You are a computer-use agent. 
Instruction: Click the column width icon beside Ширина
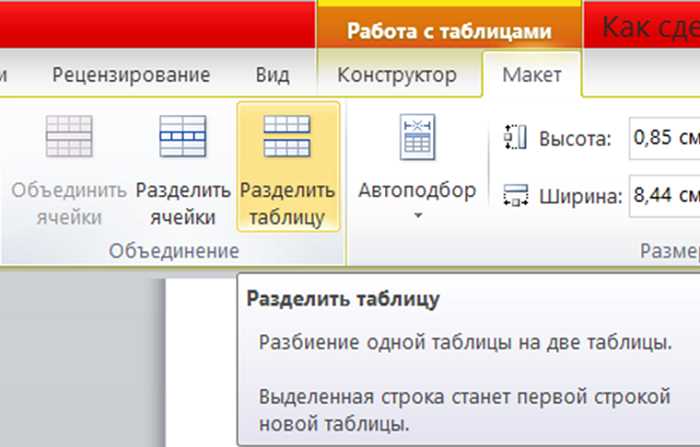click(x=516, y=196)
